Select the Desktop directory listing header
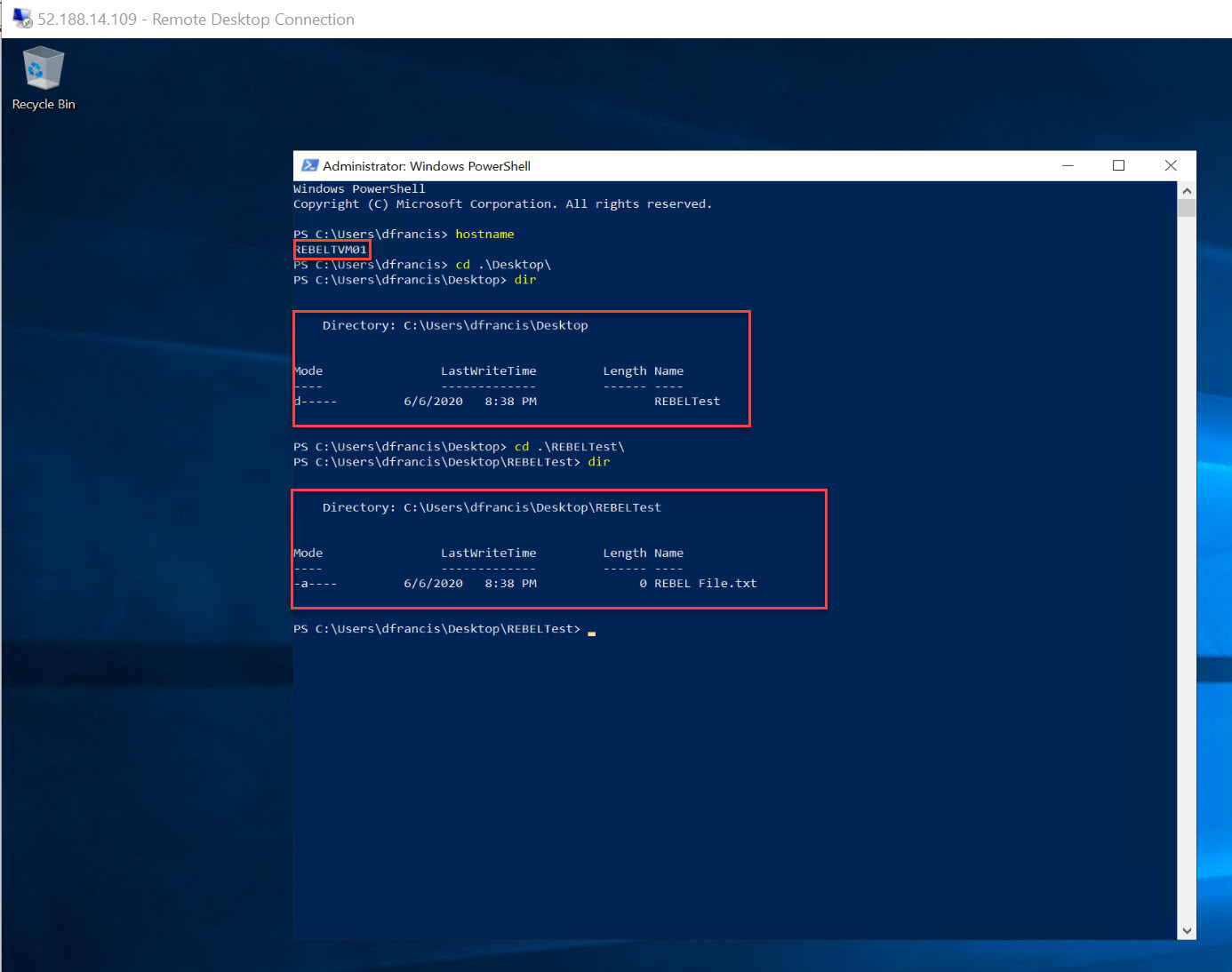 454,325
